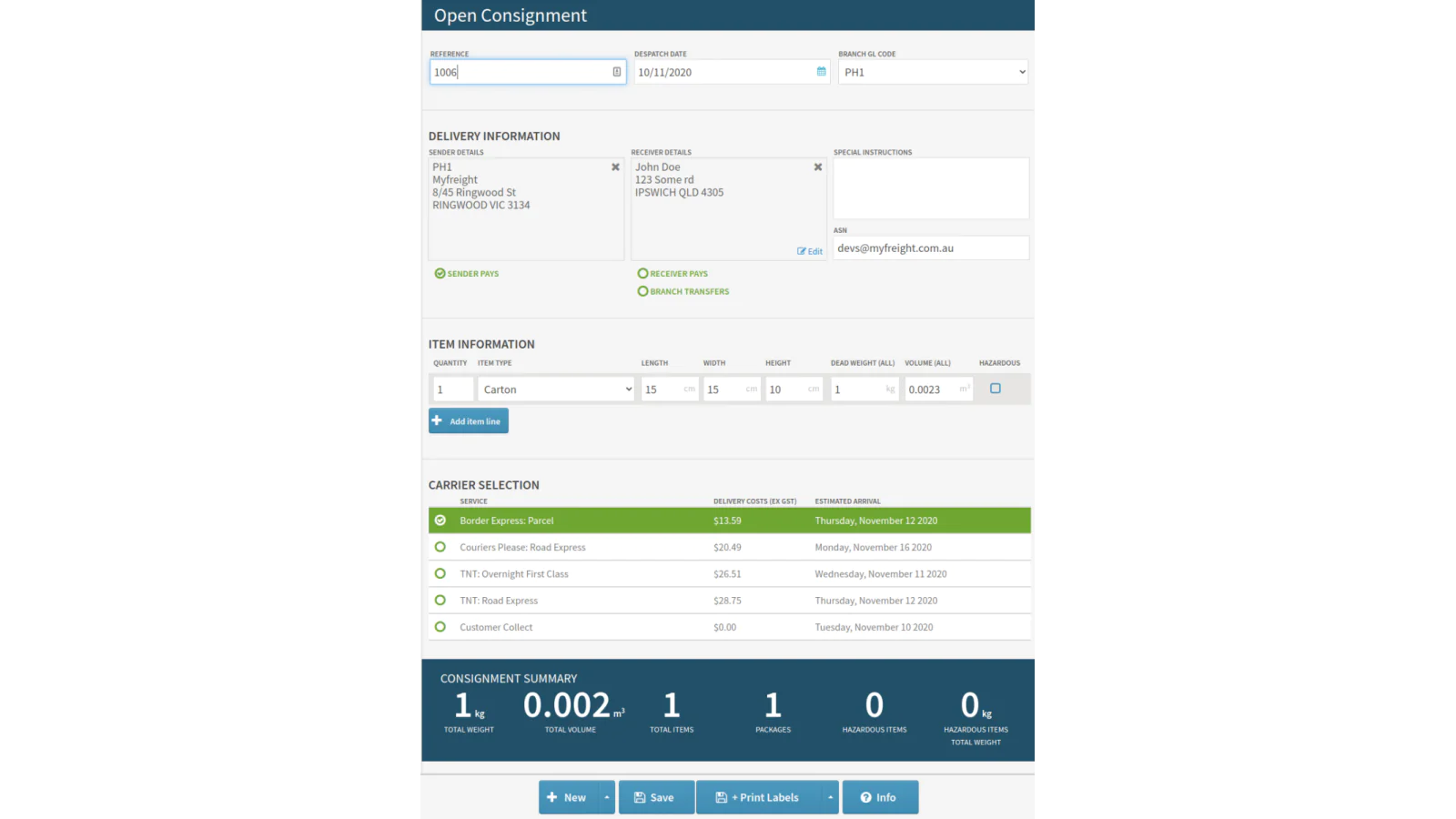Click the Height input field
Viewport: 1456px width, 819px height.
click(794, 389)
